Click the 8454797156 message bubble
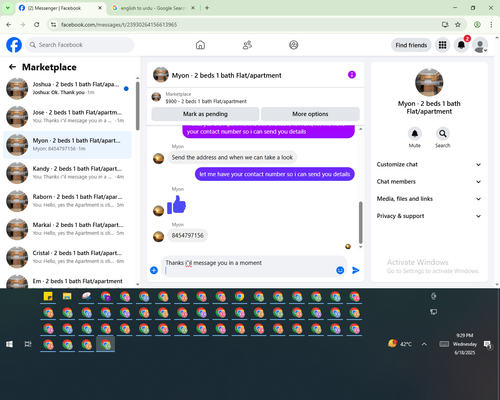 coord(188,235)
